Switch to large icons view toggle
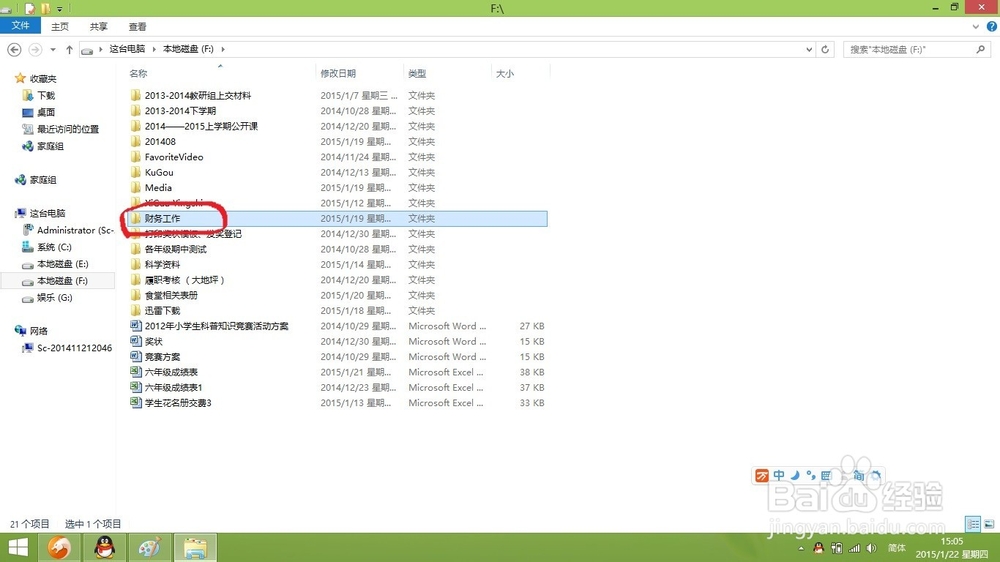Image resolution: width=1000 pixels, height=562 pixels. 989,524
